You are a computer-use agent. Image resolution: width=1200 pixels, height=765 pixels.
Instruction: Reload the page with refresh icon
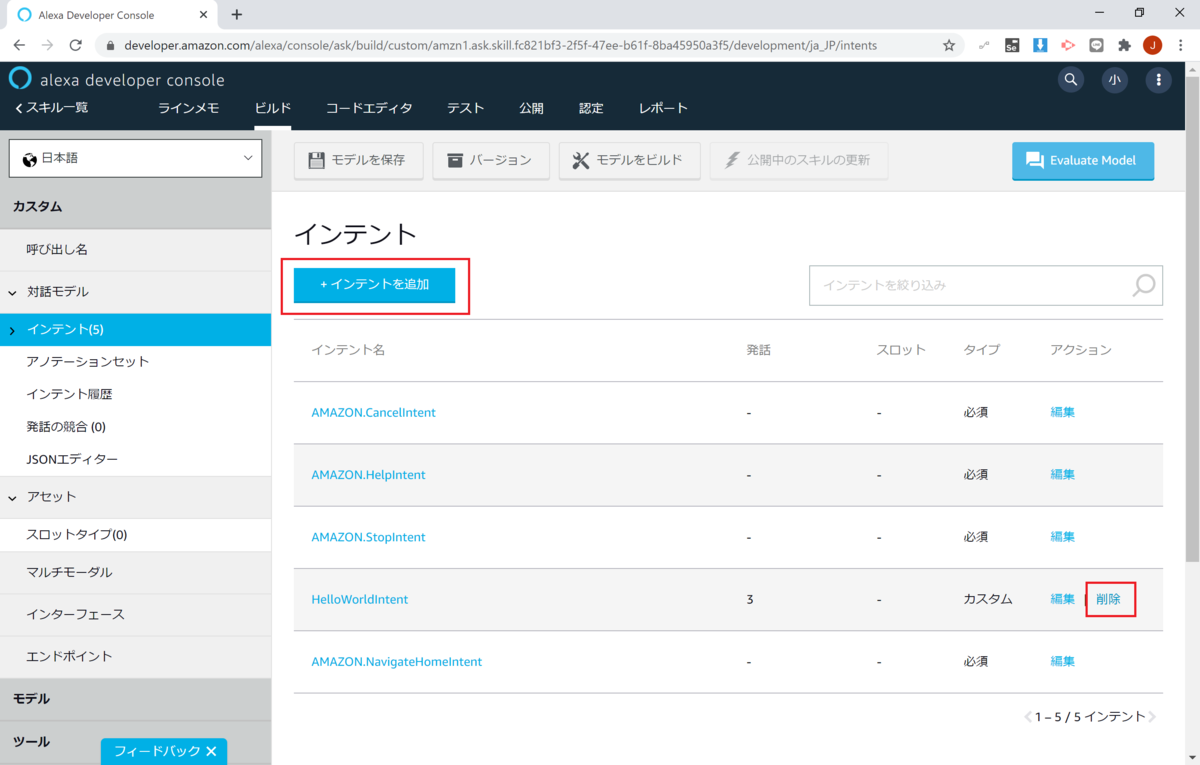(x=76, y=45)
